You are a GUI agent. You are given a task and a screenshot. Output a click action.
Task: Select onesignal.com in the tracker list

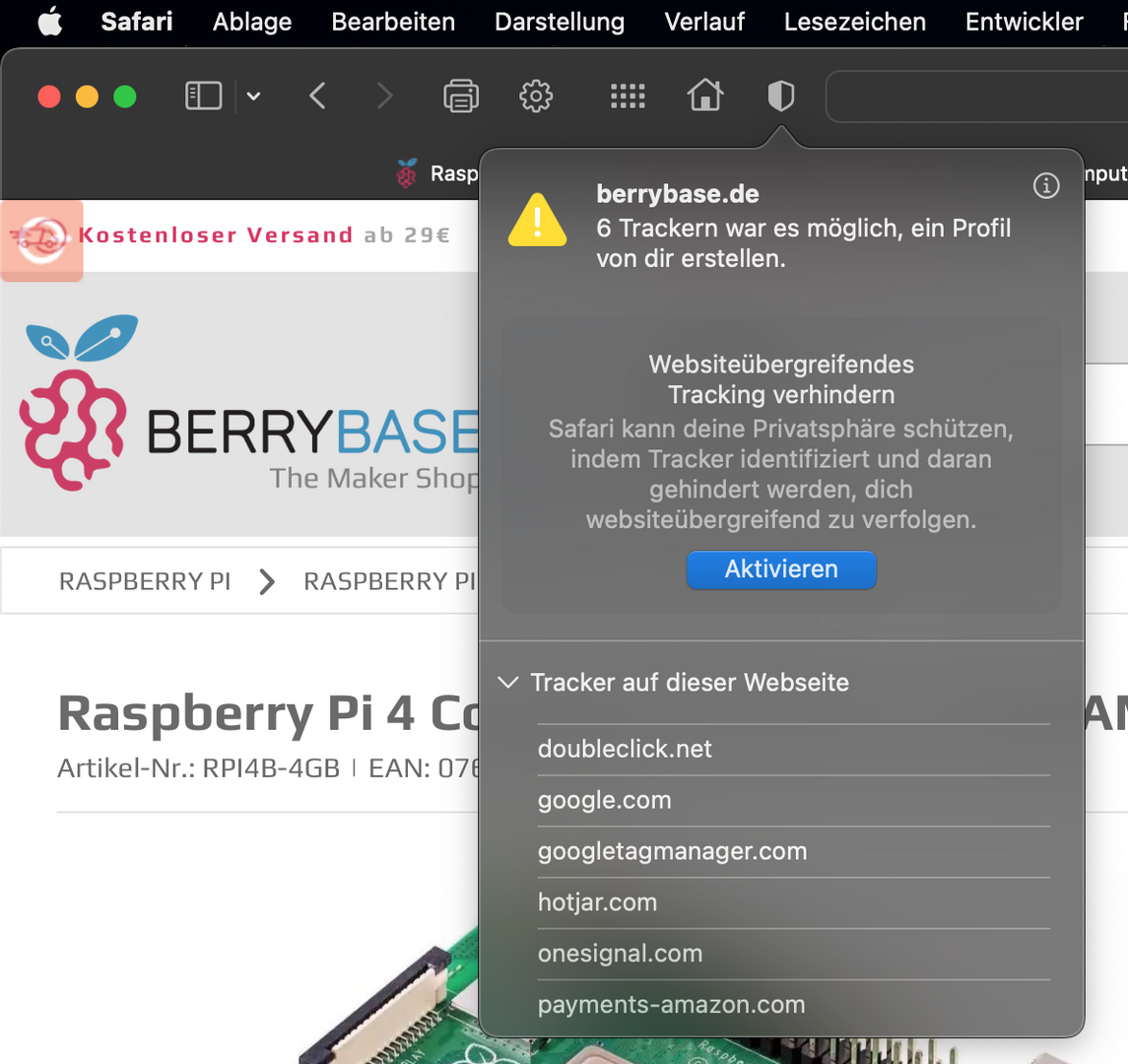[793, 954]
